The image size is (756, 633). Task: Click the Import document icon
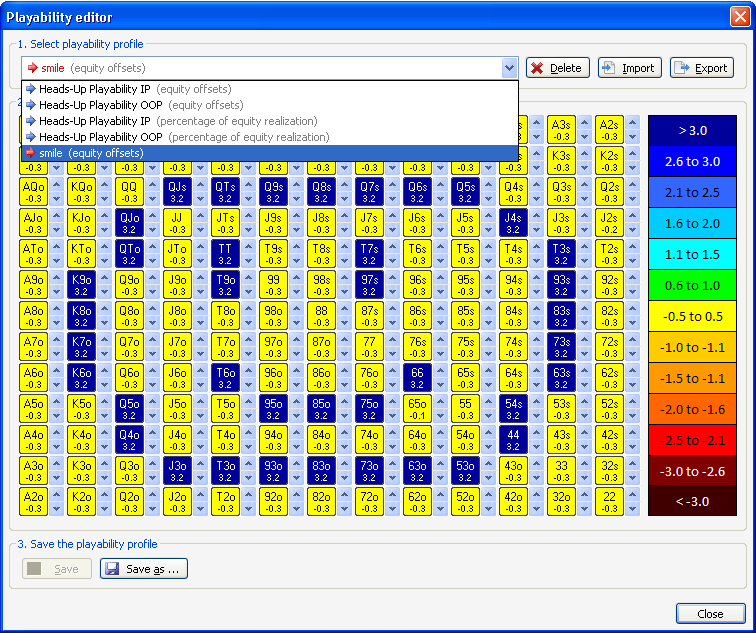(608, 67)
